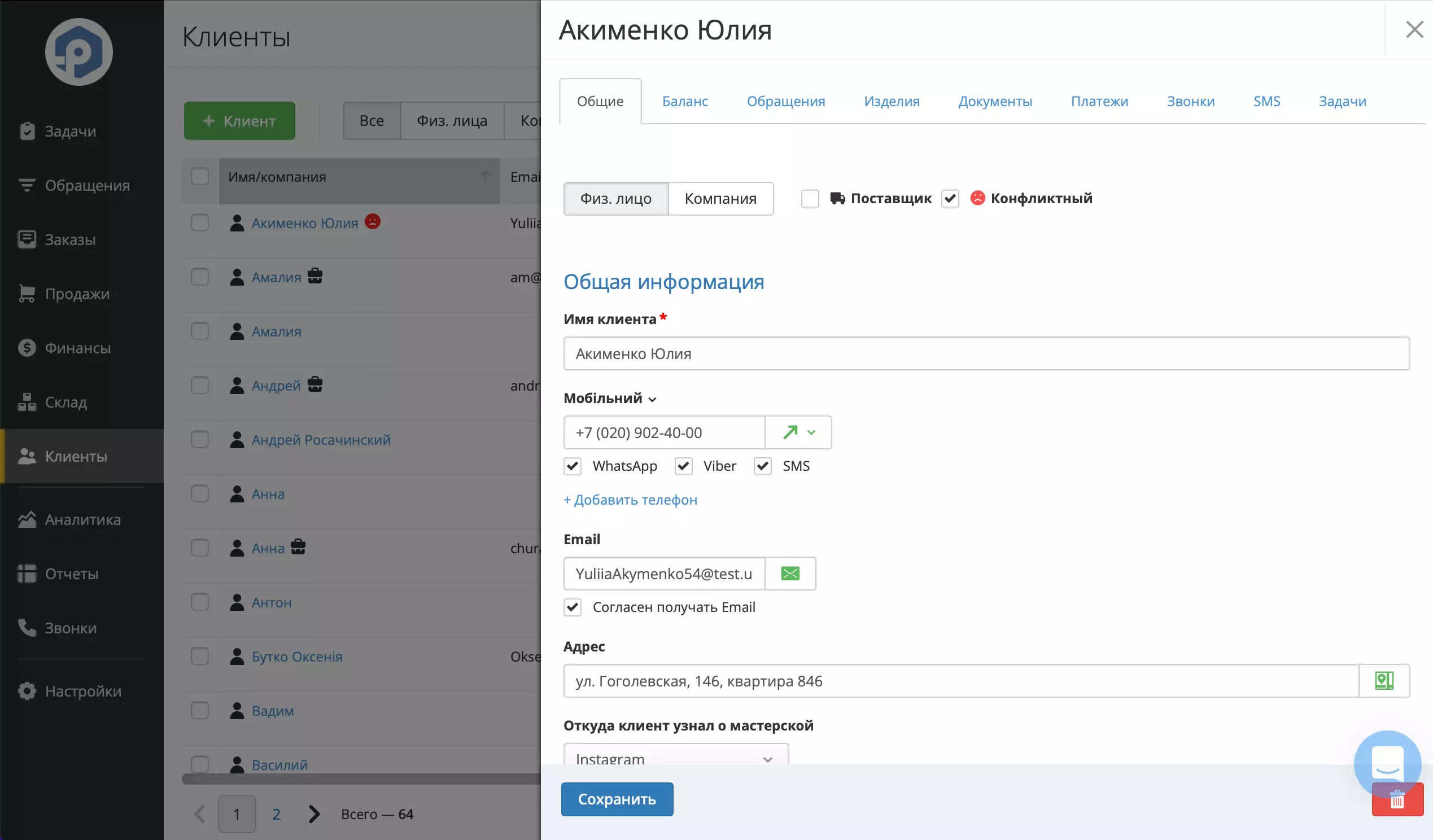
Task: Click the green send email envelope icon
Action: click(790, 574)
